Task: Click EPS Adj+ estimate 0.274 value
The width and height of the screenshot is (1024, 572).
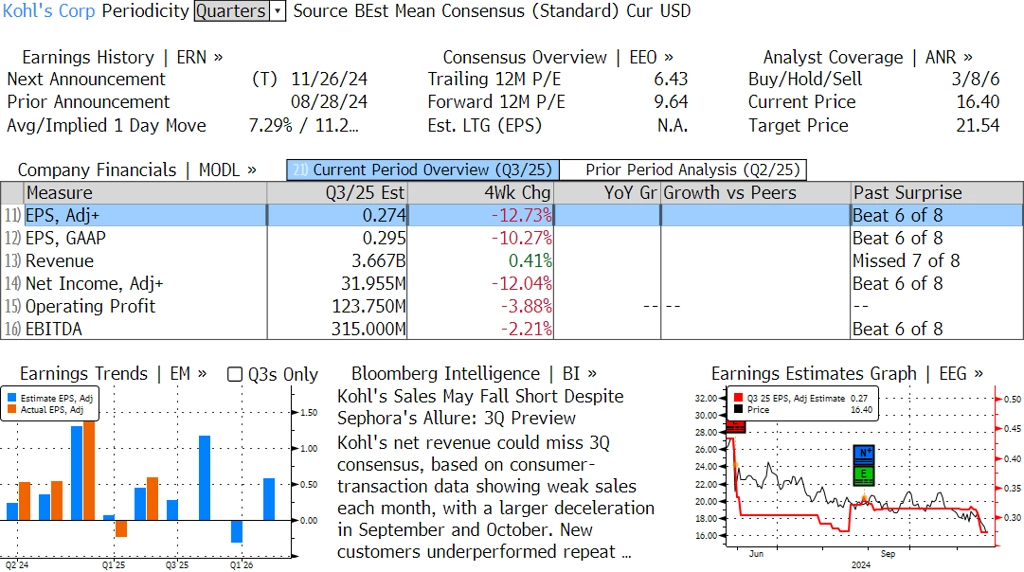Action: [x=384, y=215]
